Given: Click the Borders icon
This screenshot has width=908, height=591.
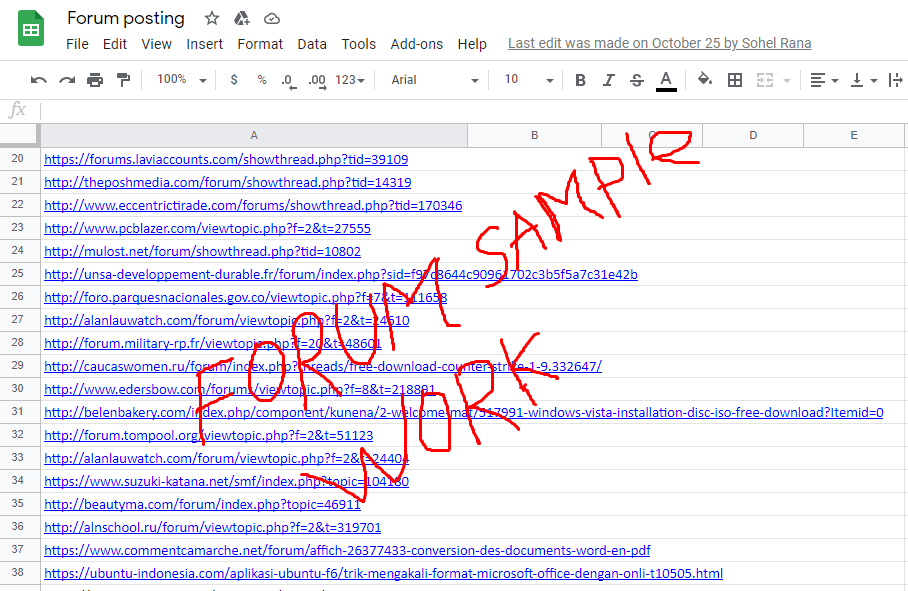Looking at the screenshot, I should coord(734,79).
